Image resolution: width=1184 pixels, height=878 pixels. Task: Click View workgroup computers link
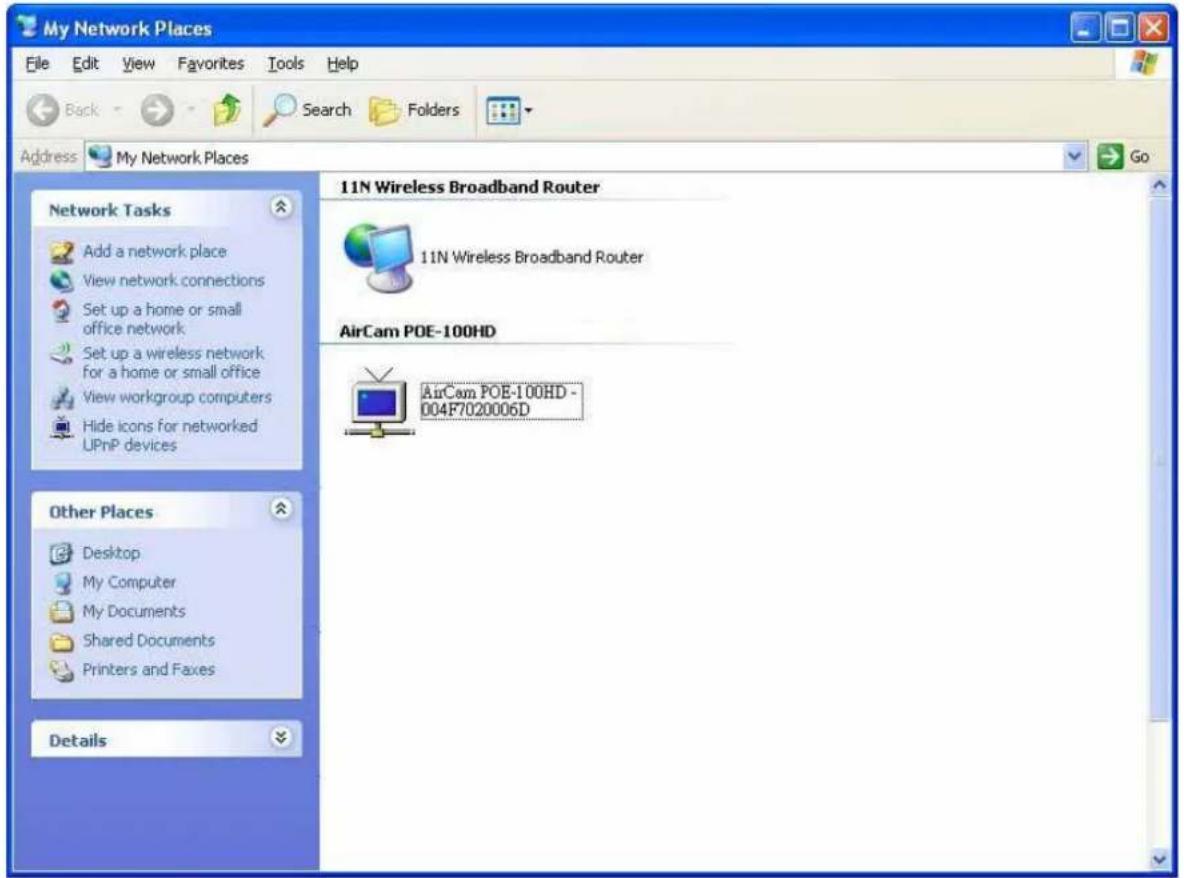tap(177, 397)
